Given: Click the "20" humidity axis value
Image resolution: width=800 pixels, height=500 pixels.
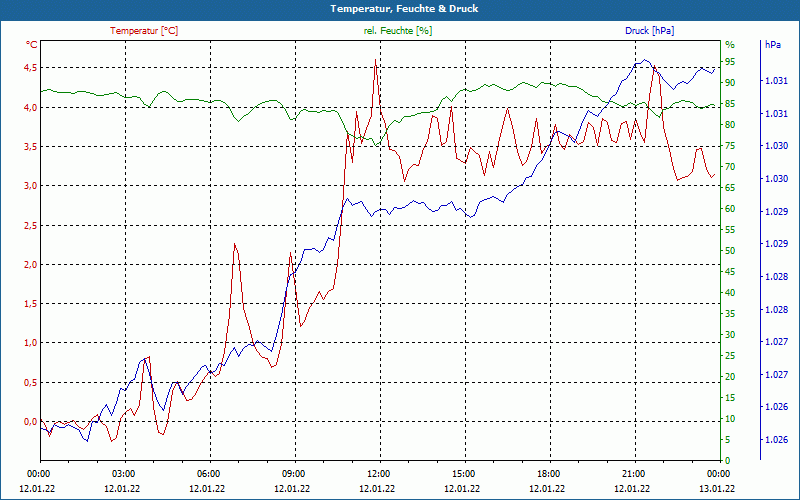Looking at the screenshot, I should (x=730, y=377).
